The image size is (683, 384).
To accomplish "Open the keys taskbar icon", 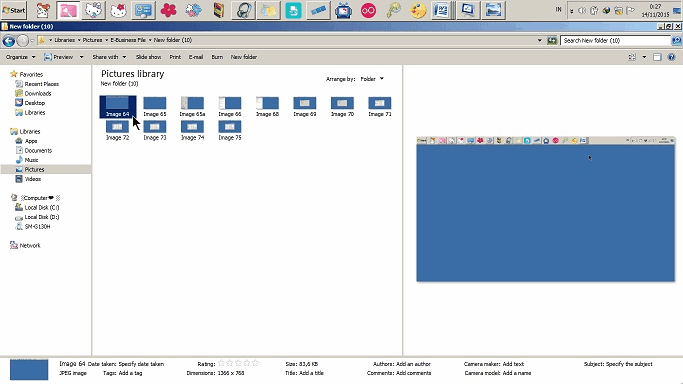I will (393, 10).
